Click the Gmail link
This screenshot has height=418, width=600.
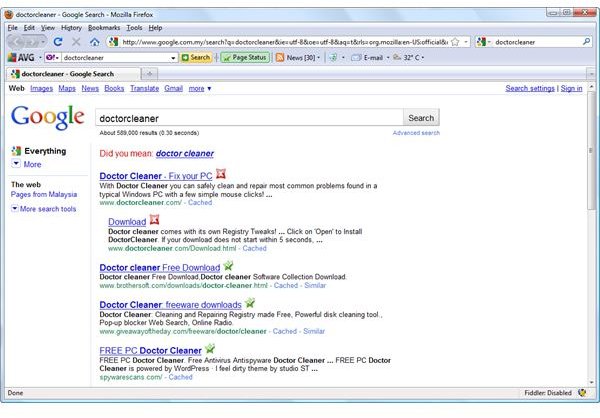(173, 88)
